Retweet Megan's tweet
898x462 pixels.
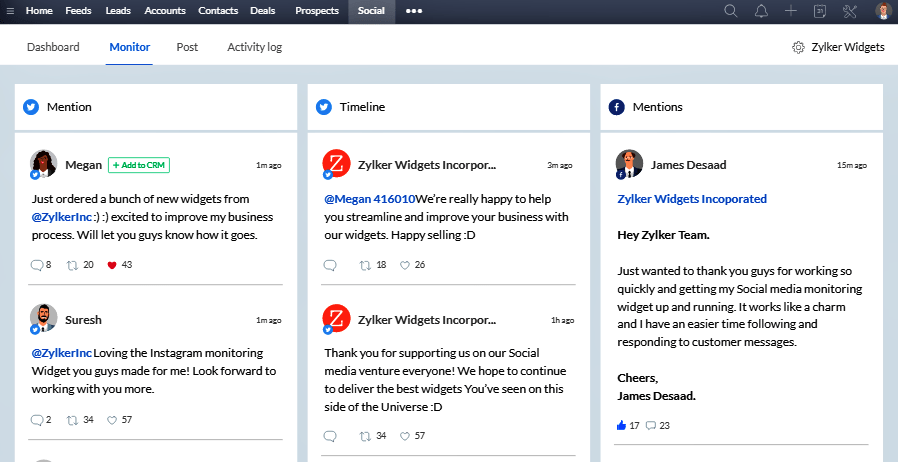click(x=72, y=265)
